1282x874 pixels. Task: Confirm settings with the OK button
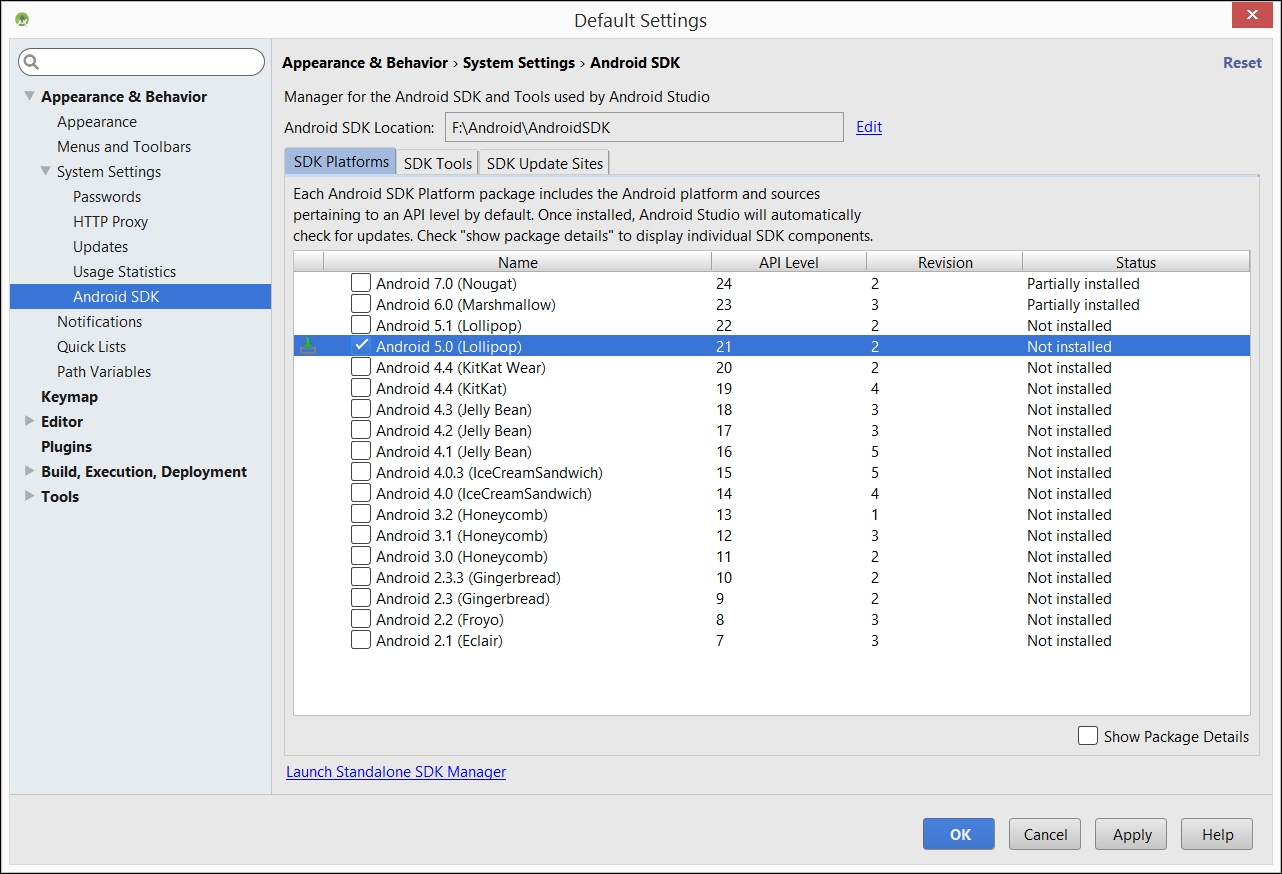pos(959,834)
